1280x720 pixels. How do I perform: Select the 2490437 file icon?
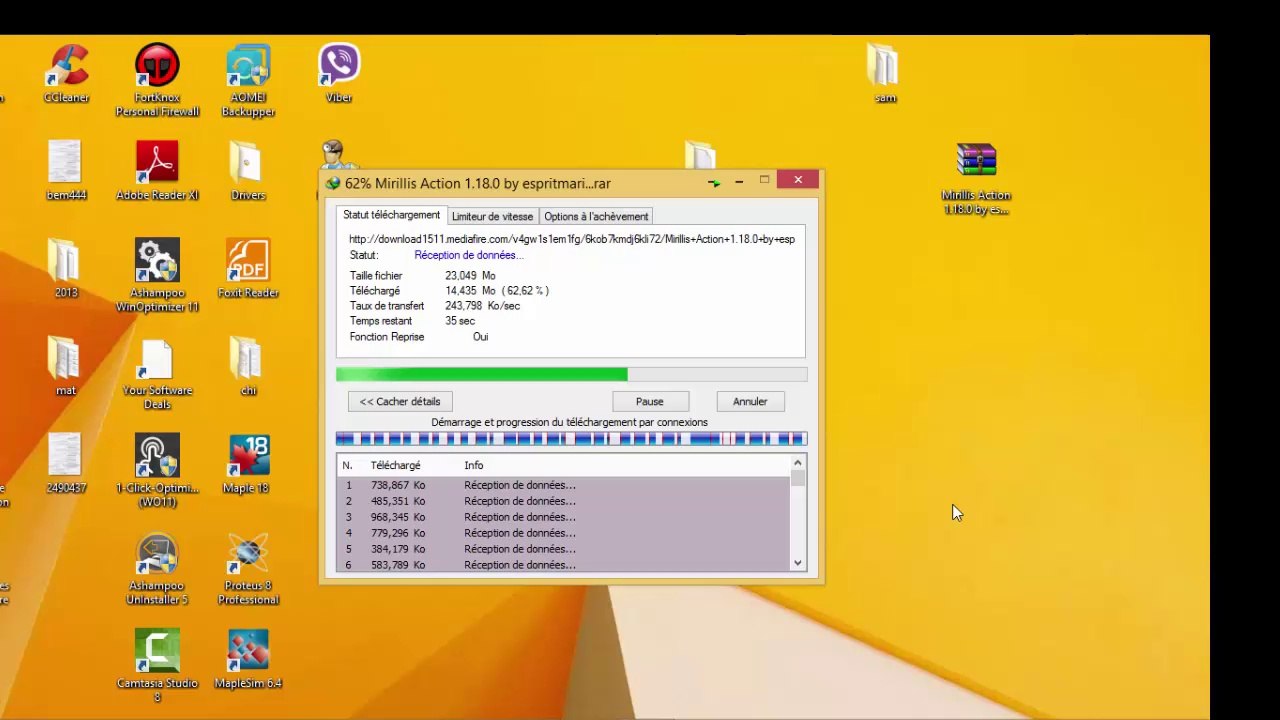(66, 463)
